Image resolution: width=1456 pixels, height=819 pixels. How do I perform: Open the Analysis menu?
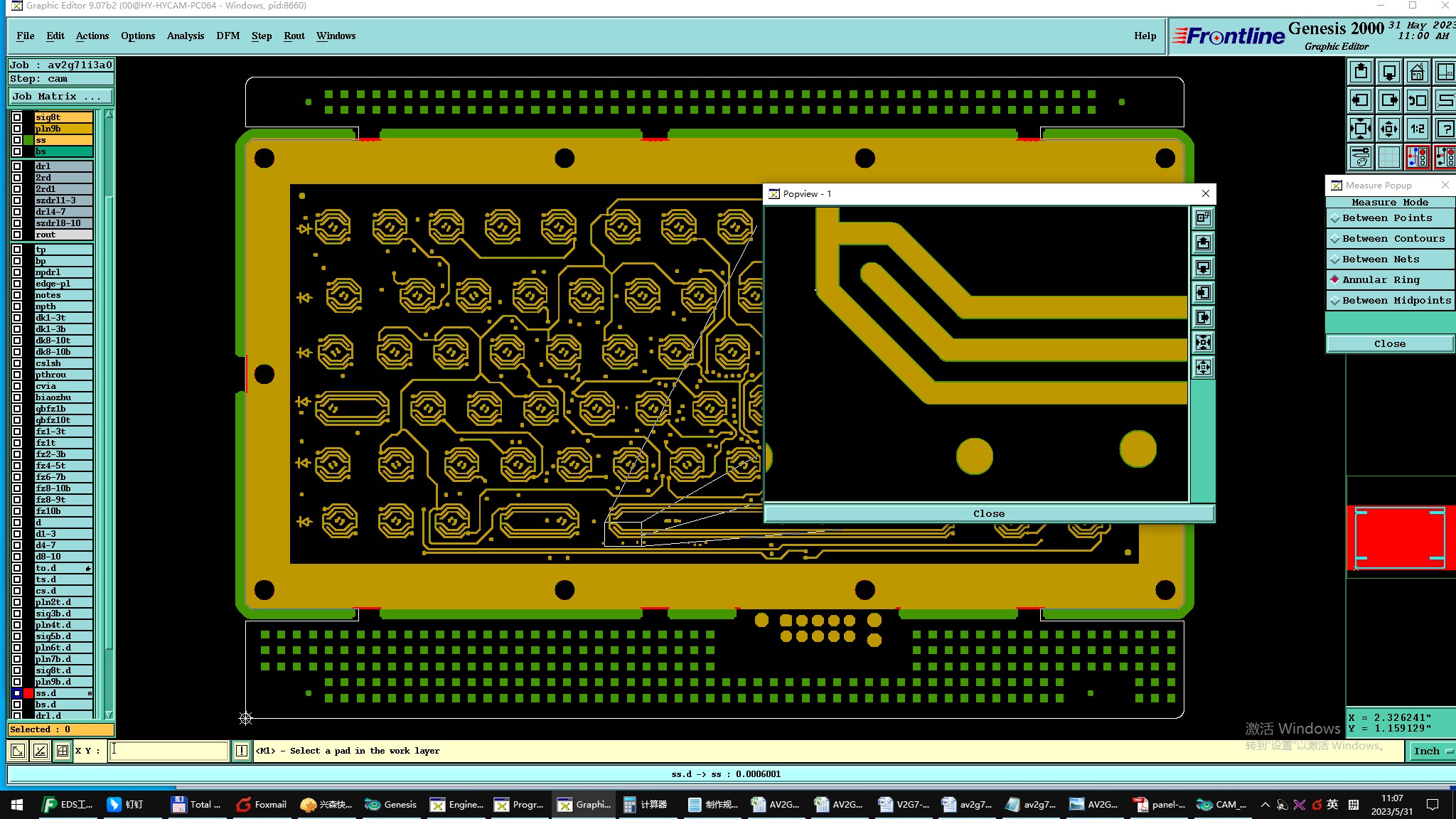coord(186,36)
